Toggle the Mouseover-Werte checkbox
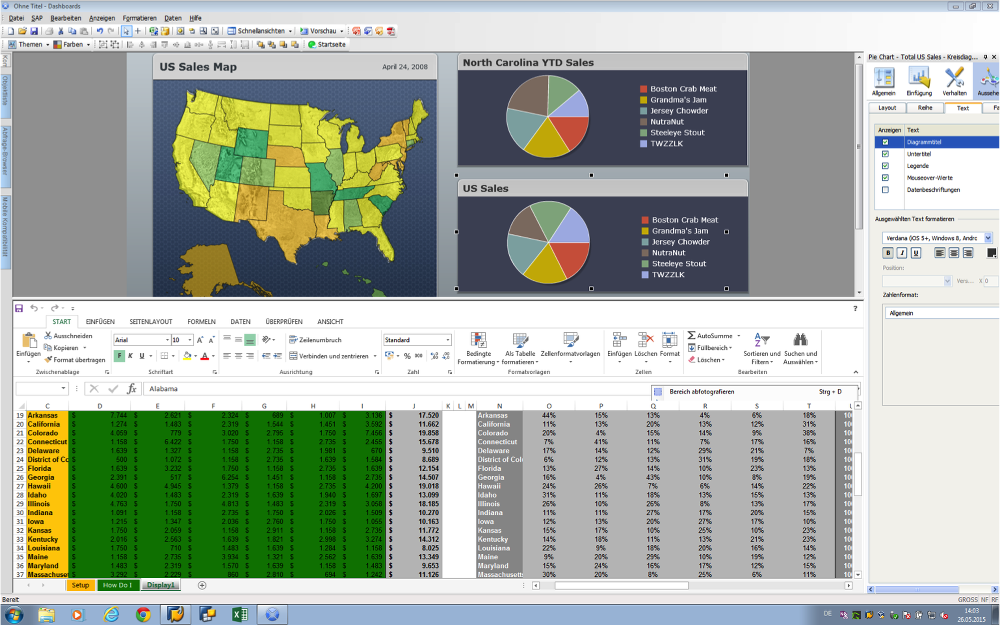Screen dimensions: 1000x625 pyautogui.click(x=885, y=178)
